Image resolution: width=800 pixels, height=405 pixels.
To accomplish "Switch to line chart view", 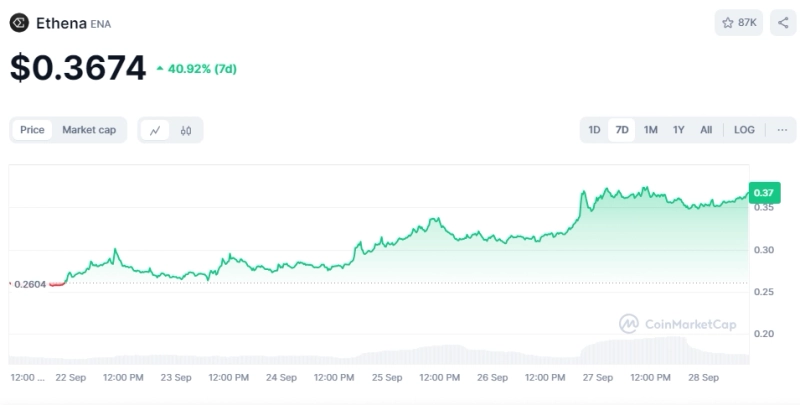I will click(155, 130).
